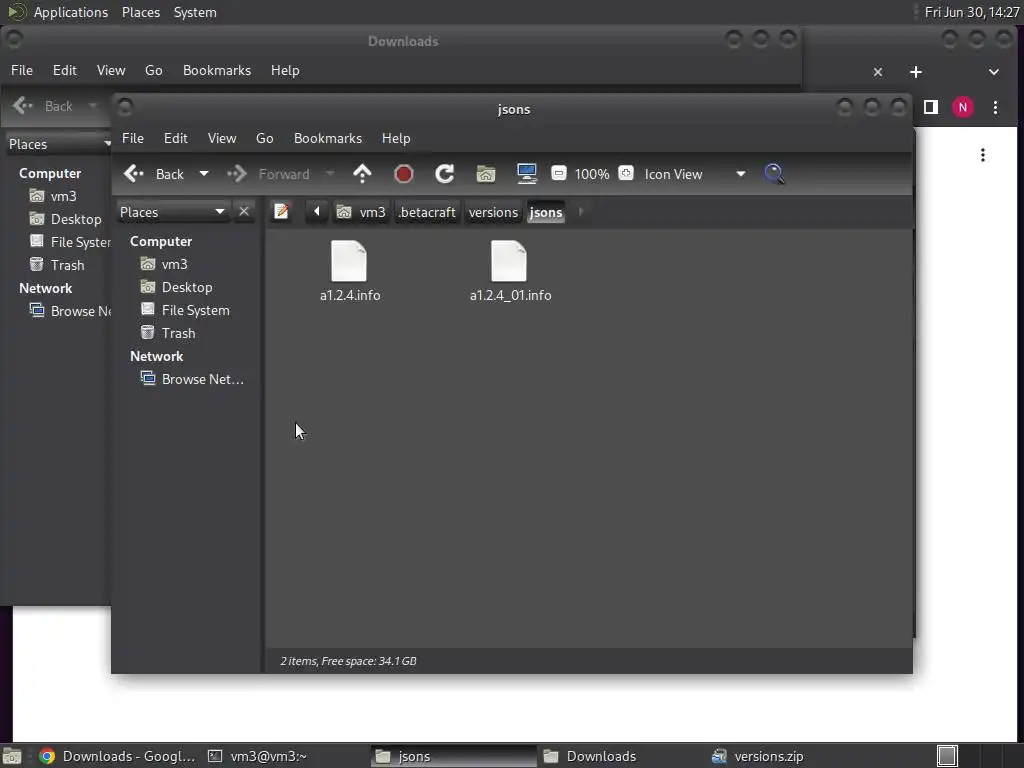Go to .betacraft in the path bar
This screenshot has width=1024, height=768.
pos(427,212)
